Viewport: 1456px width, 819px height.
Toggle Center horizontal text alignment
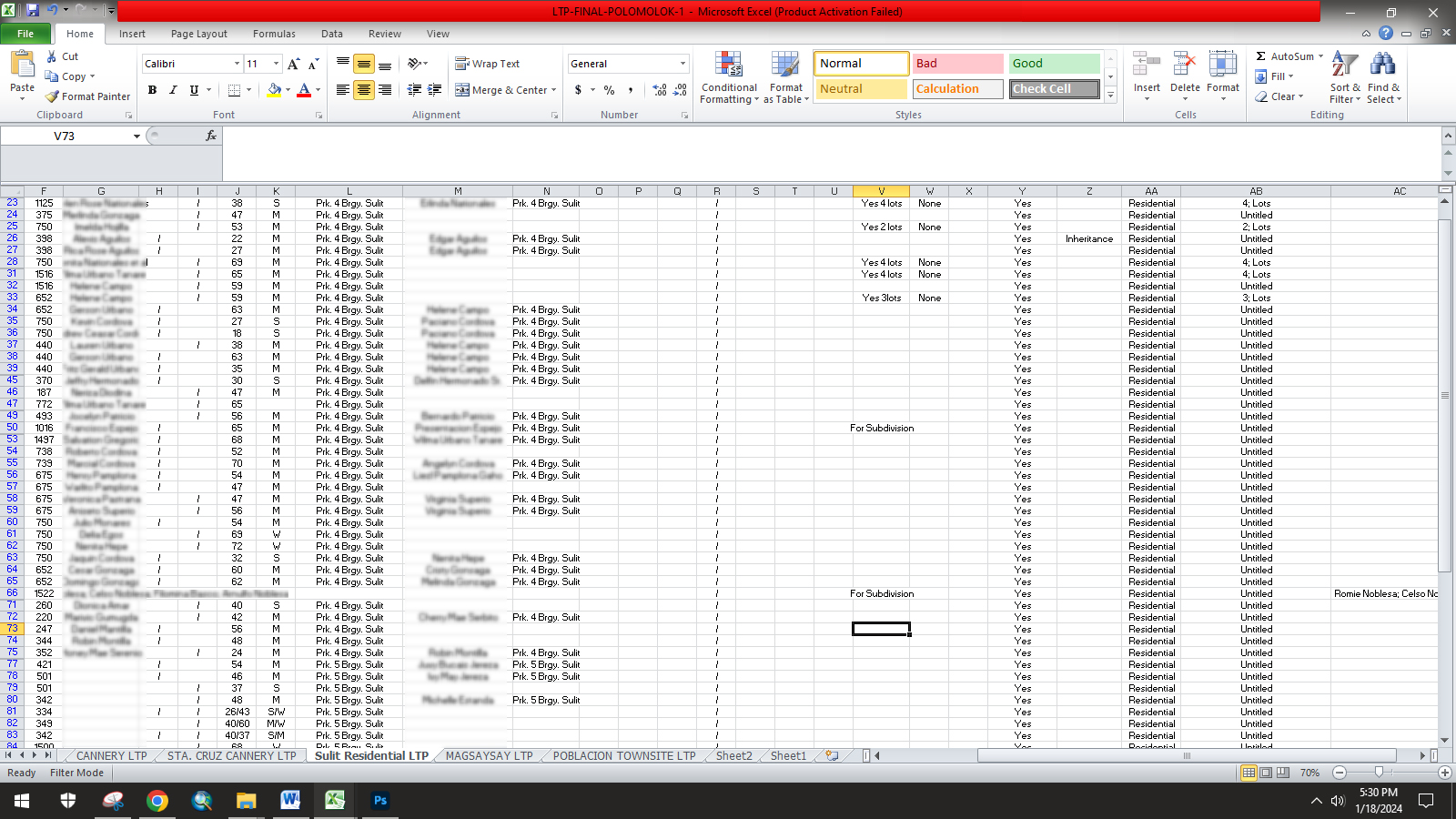(363, 90)
